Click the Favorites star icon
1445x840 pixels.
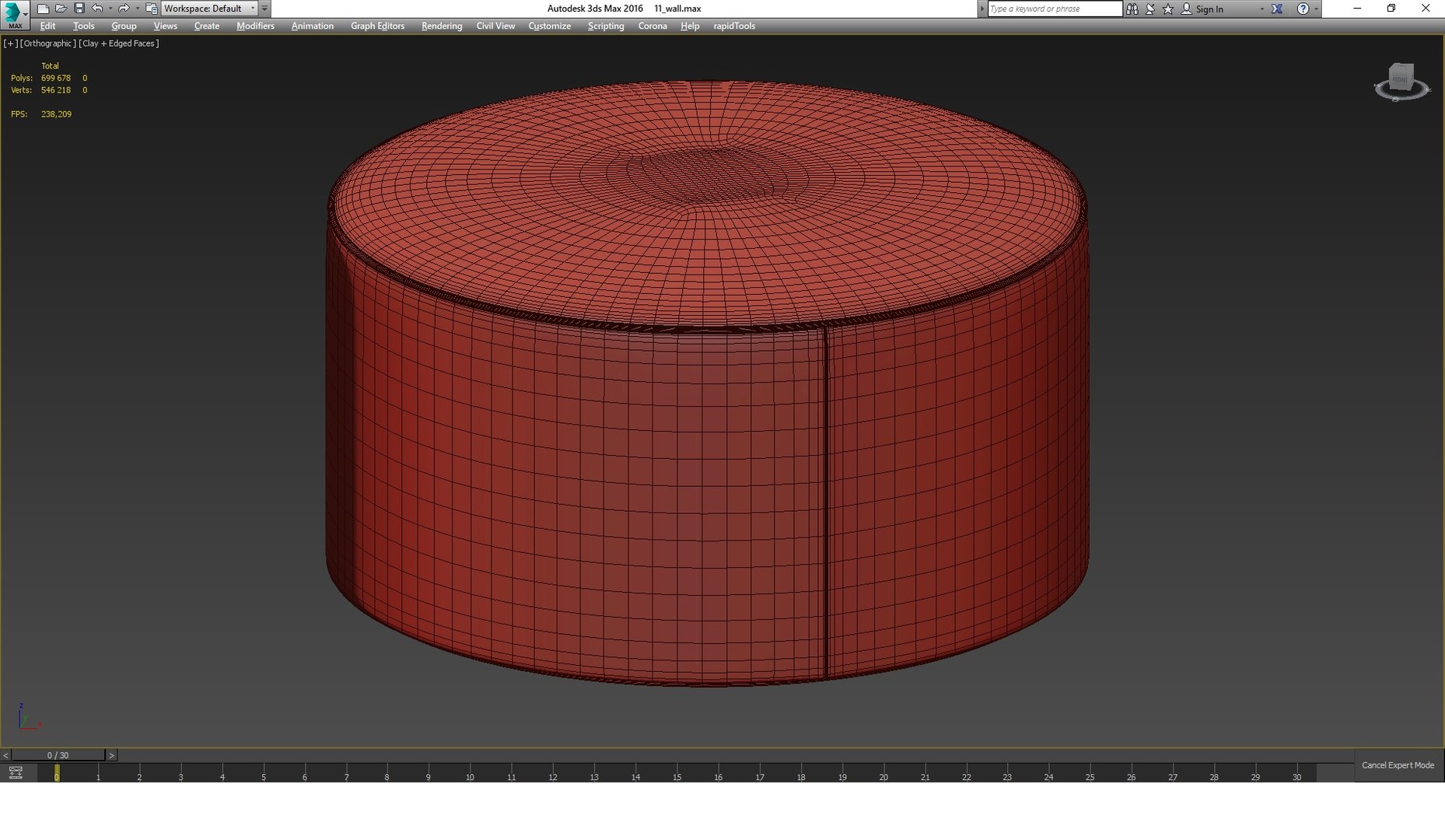pos(1168,9)
